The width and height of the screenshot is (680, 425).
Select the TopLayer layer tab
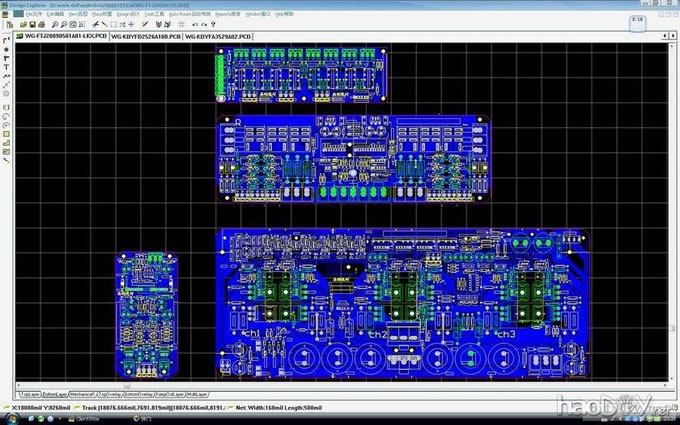(30, 395)
